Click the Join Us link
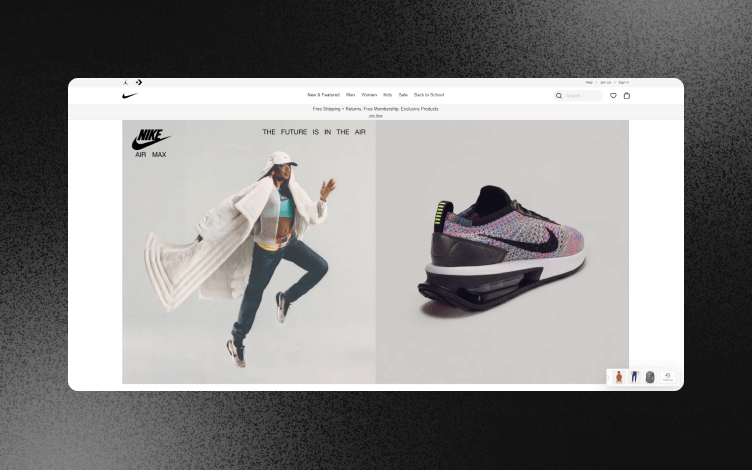 click(605, 82)
